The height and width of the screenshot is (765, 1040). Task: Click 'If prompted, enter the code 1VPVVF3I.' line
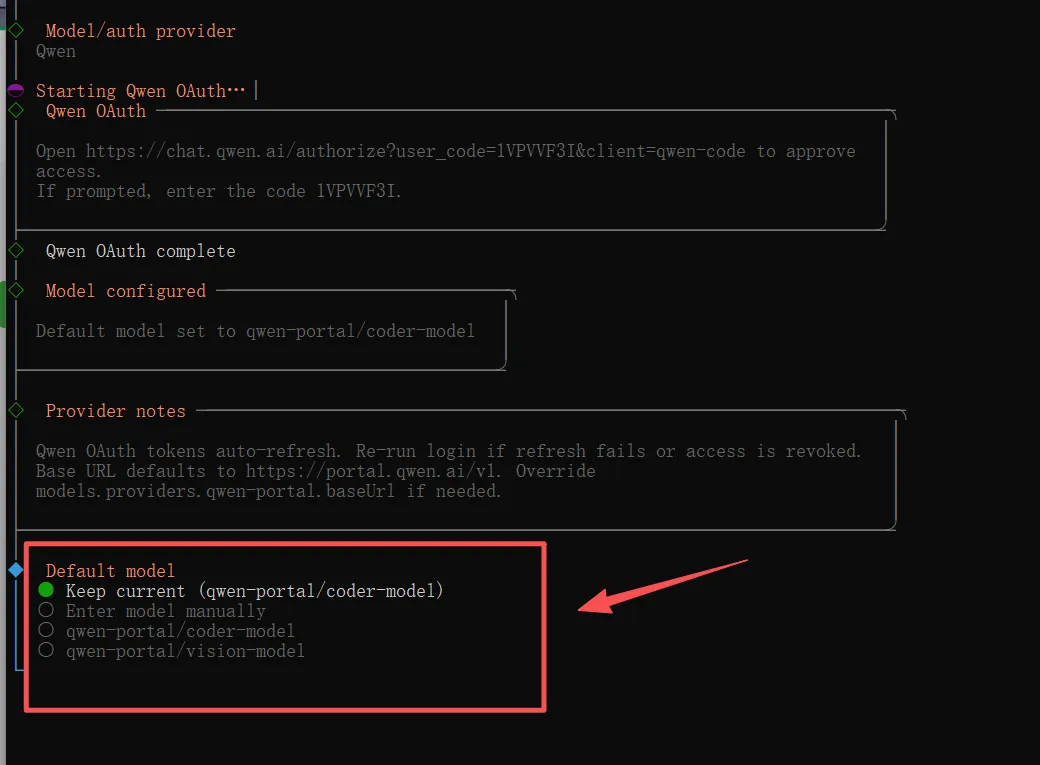pyautogui.click(x=219, y=191)
